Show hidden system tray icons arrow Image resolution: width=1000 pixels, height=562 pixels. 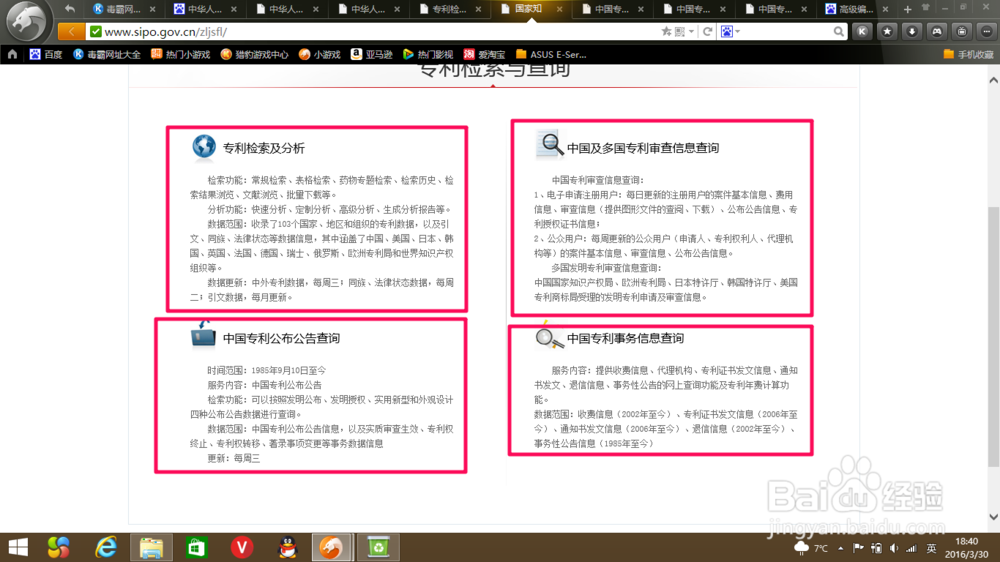coord(841,548)
